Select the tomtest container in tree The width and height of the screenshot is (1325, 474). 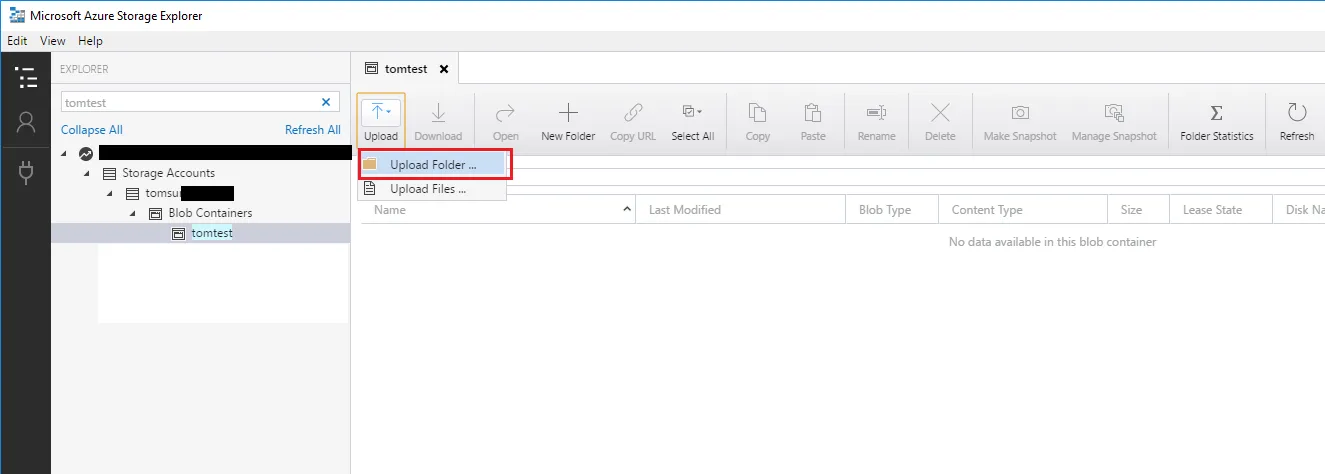[211, 233]
